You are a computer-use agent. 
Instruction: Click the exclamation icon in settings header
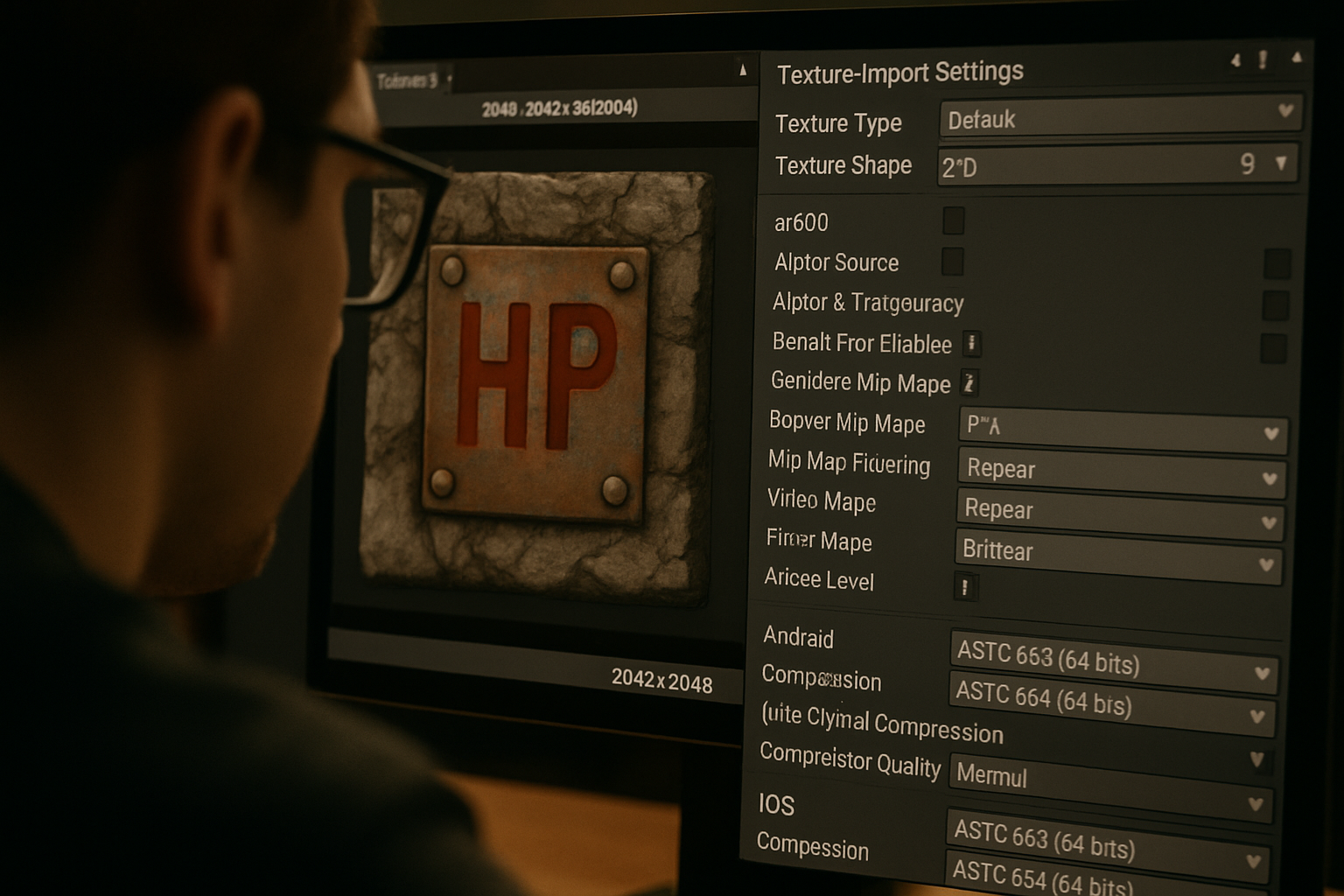coord(1263,59)
